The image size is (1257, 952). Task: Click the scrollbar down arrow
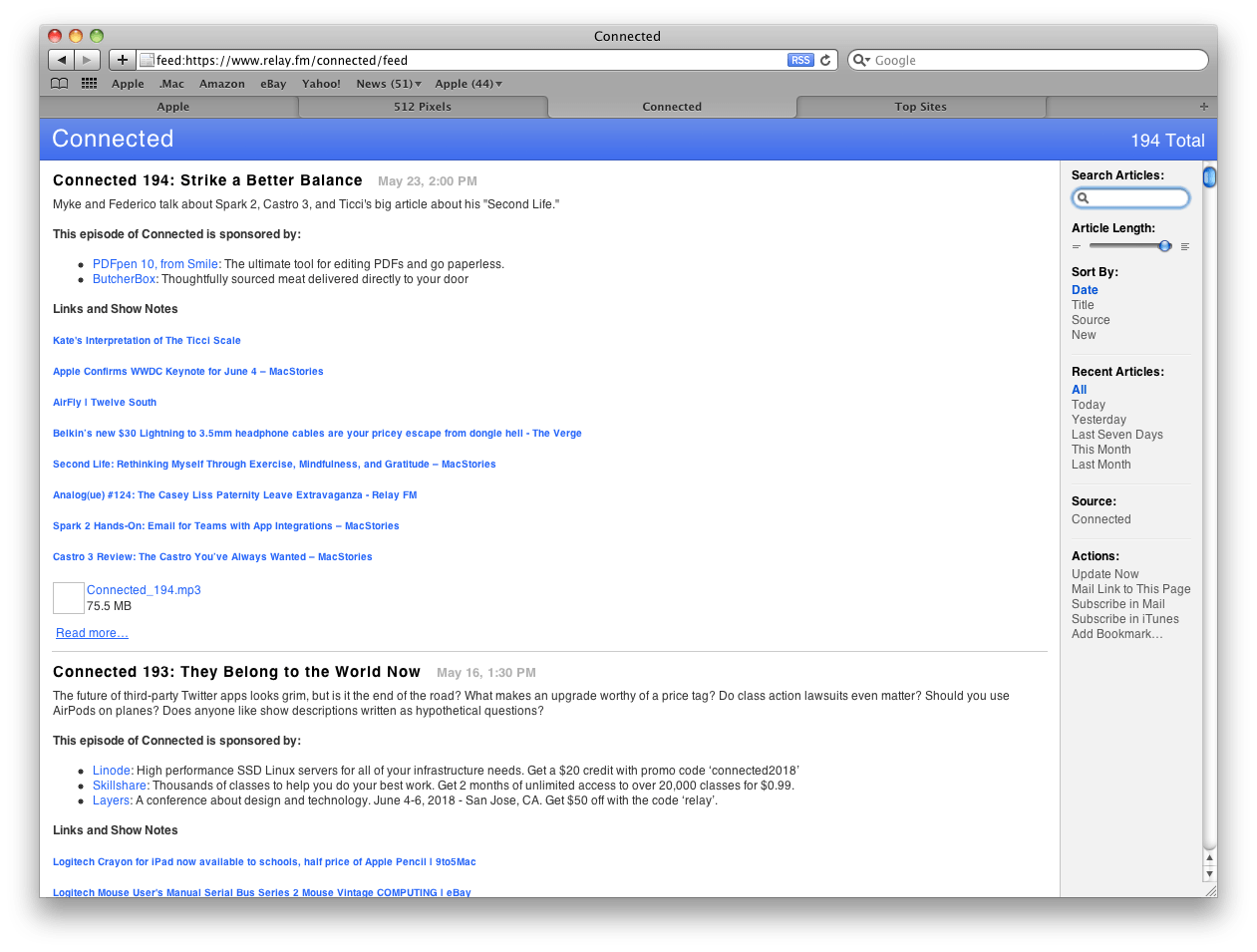[x=1209, y=874]
